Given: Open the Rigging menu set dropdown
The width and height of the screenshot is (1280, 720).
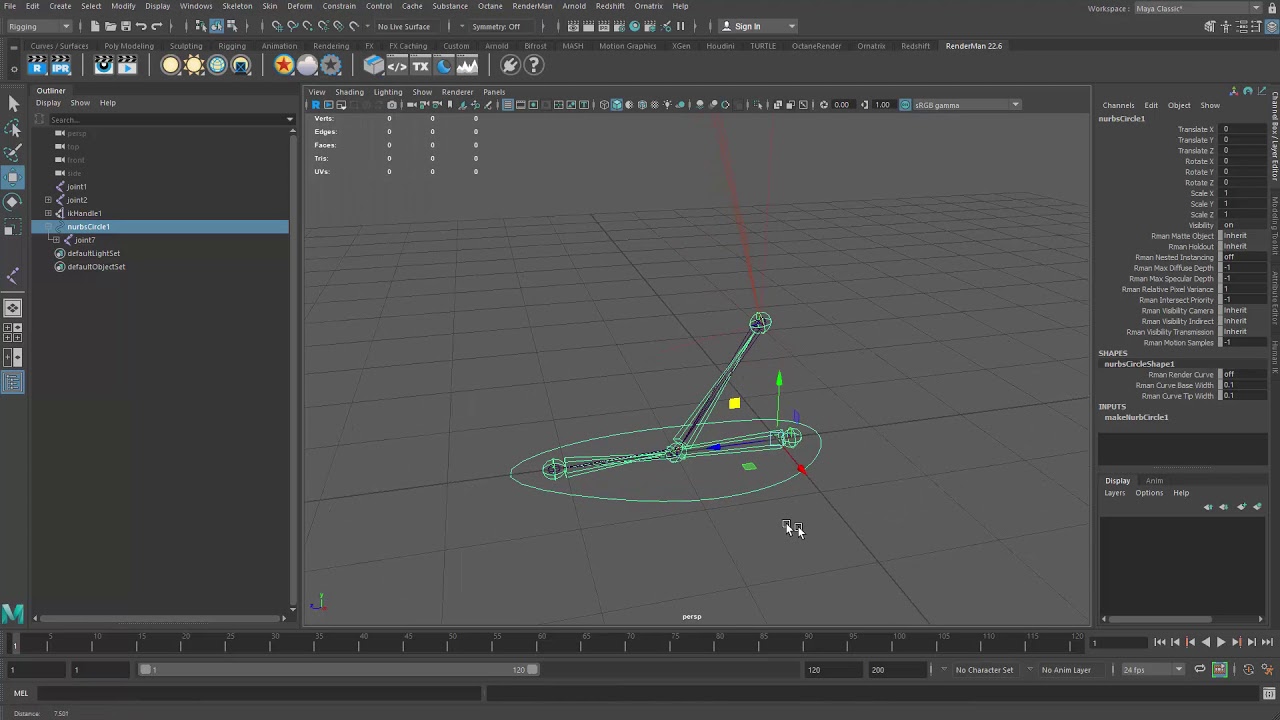Looking at the screenshot, I should [x=39, y=26].
